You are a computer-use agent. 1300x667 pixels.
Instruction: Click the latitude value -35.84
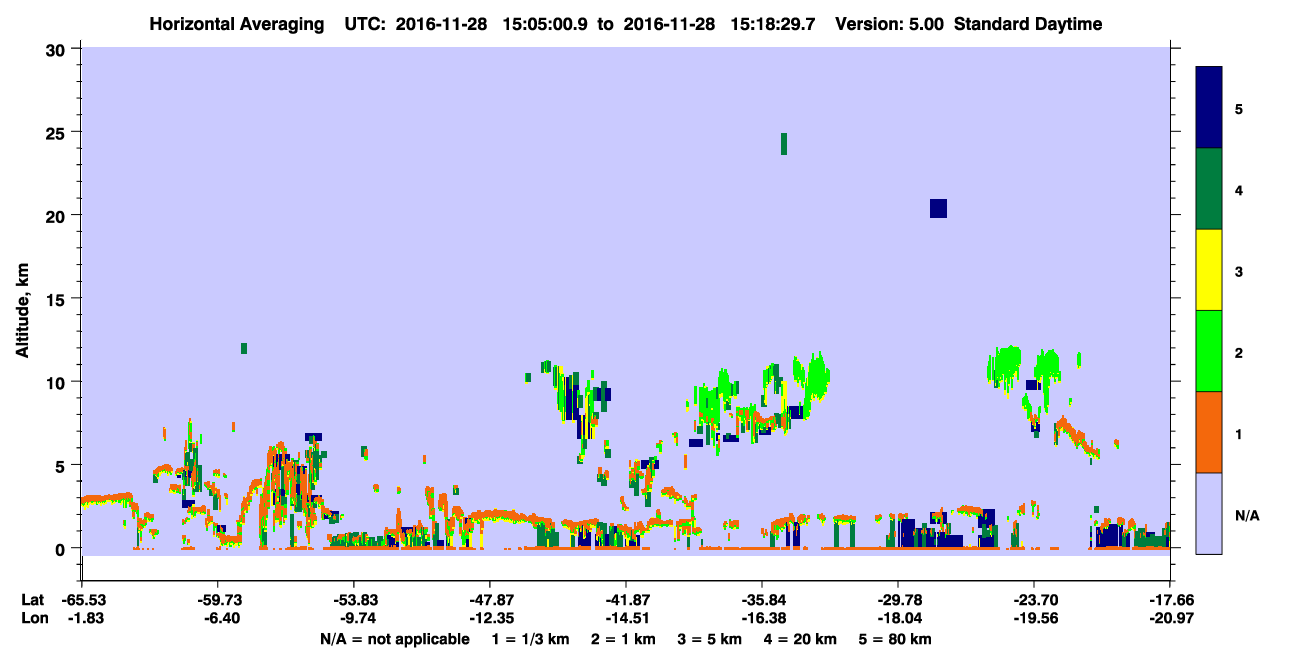(x=762, y=600)
